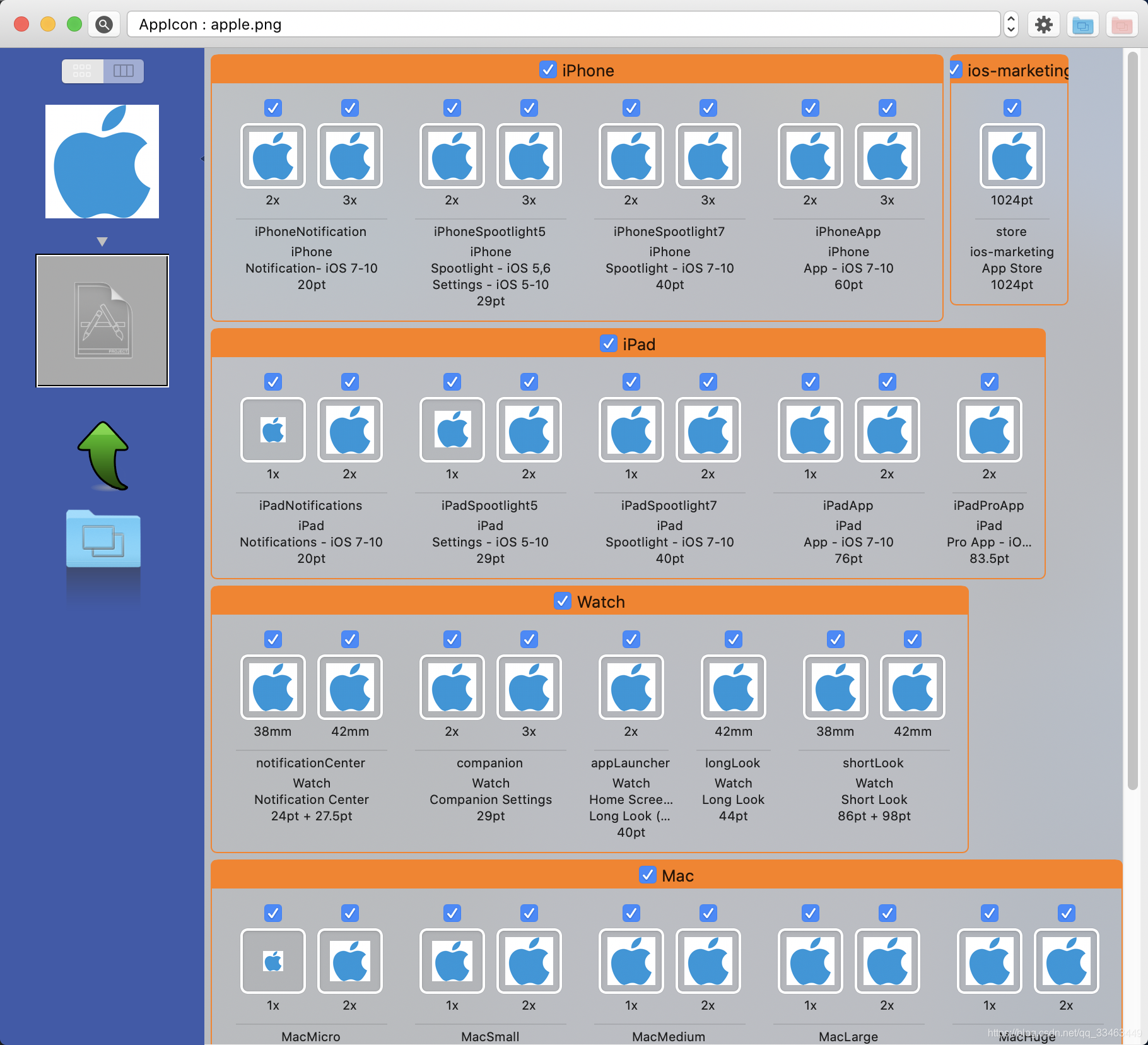The width and height of the screenshot is (1148, 1045).
Task: Open the blue output folder in sidebar
Action: coord(103,539)
